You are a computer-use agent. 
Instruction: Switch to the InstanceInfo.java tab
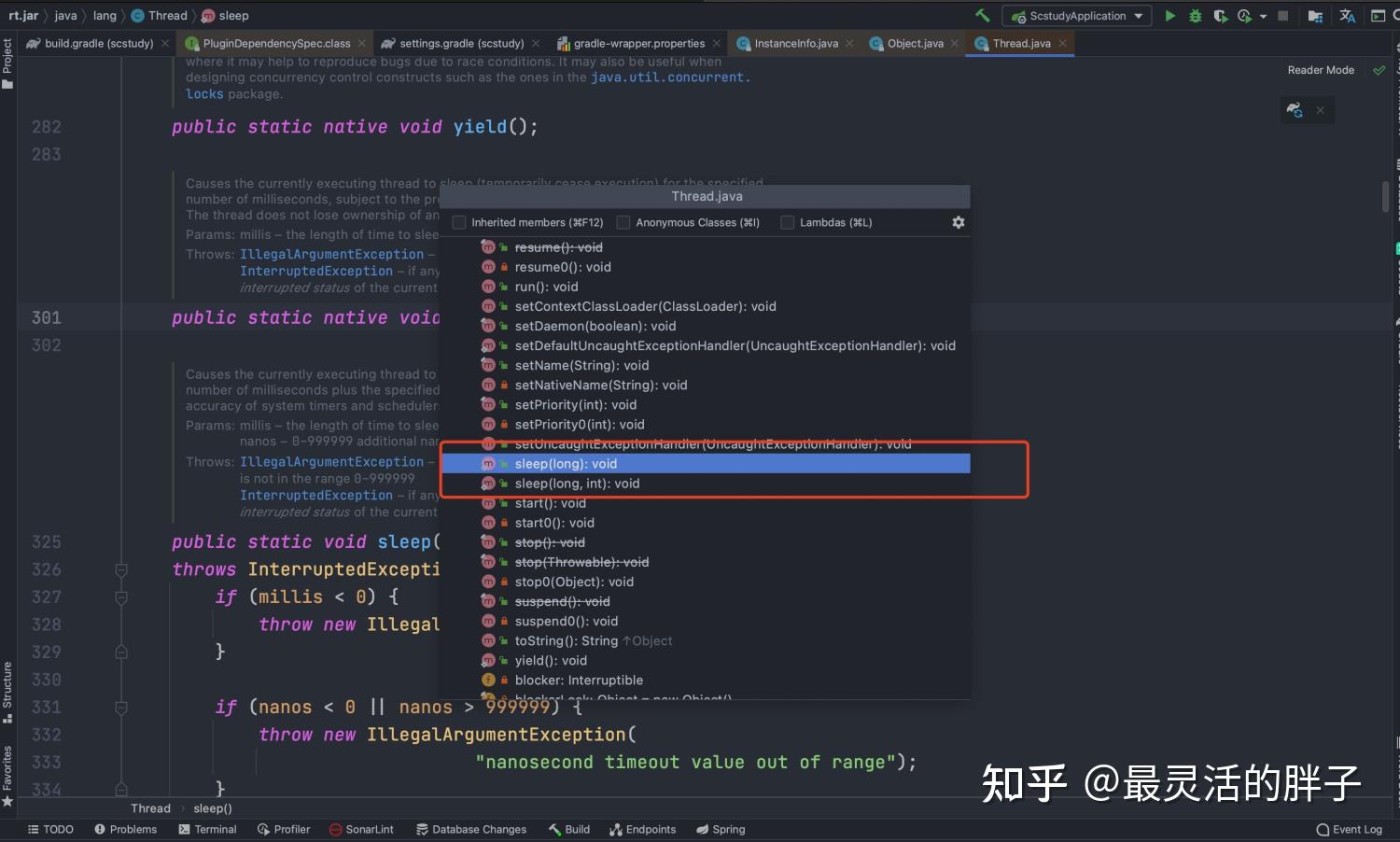pos(793,43)
